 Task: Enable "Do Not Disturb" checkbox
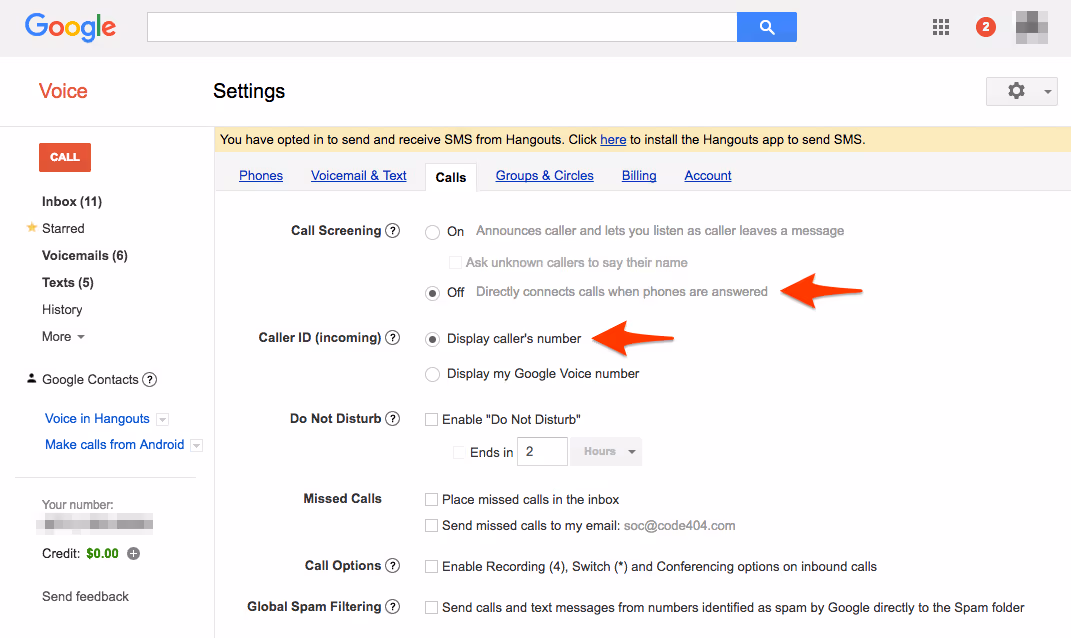tap(432, 419)
